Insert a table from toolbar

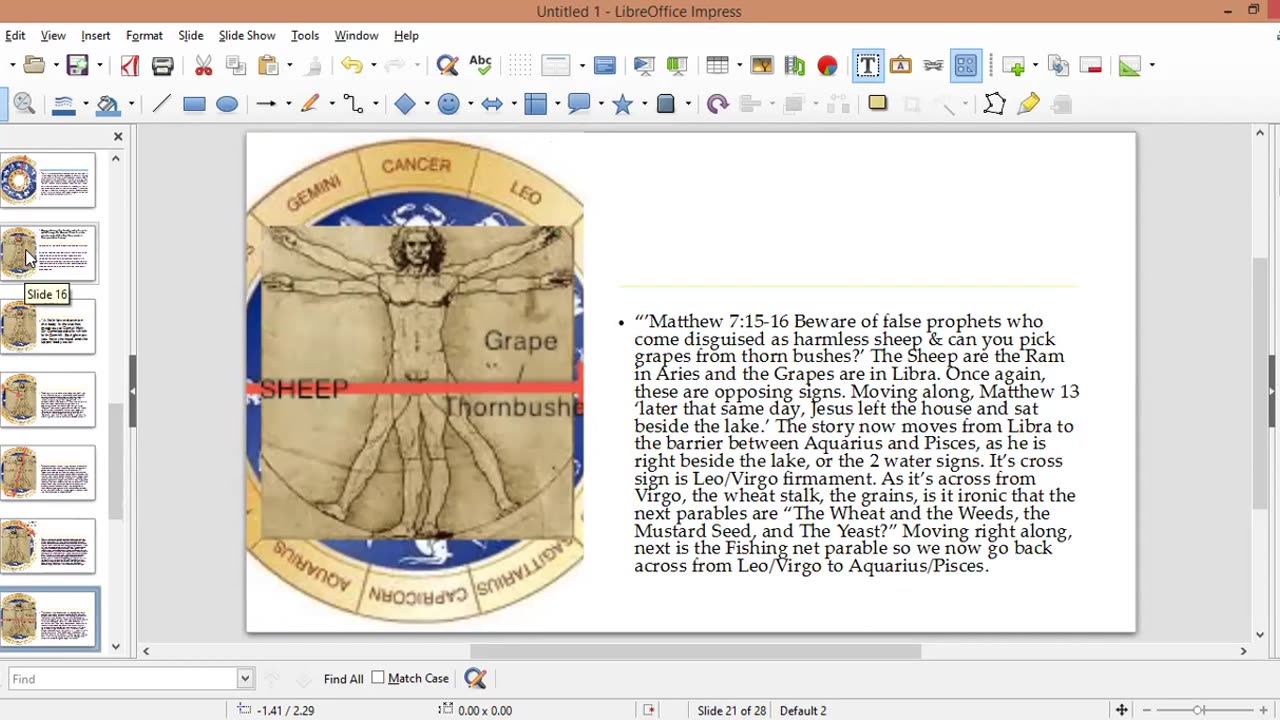717,66
